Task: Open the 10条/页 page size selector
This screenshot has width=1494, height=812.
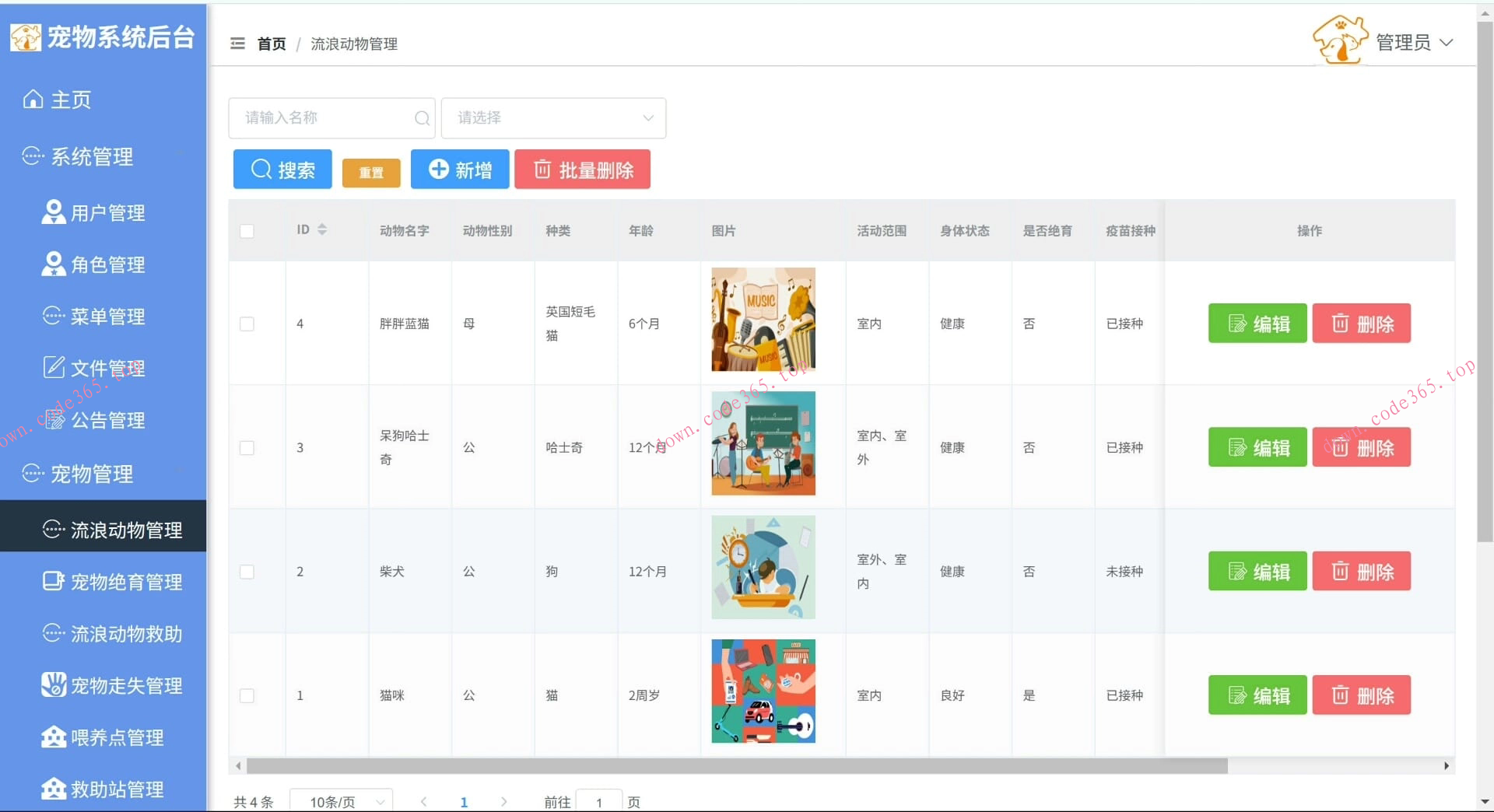Action: pos(341,801)
